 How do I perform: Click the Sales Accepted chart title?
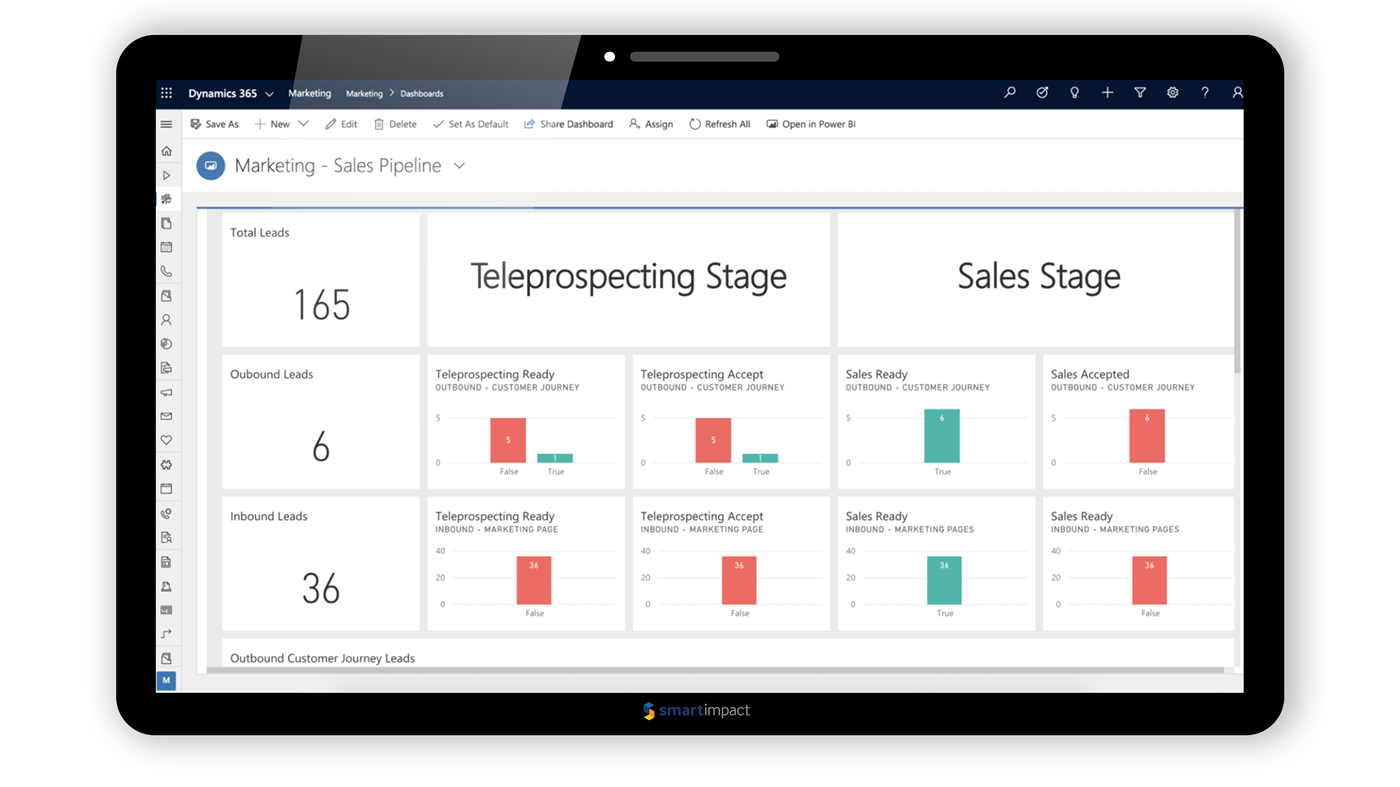coord(1090,374)
